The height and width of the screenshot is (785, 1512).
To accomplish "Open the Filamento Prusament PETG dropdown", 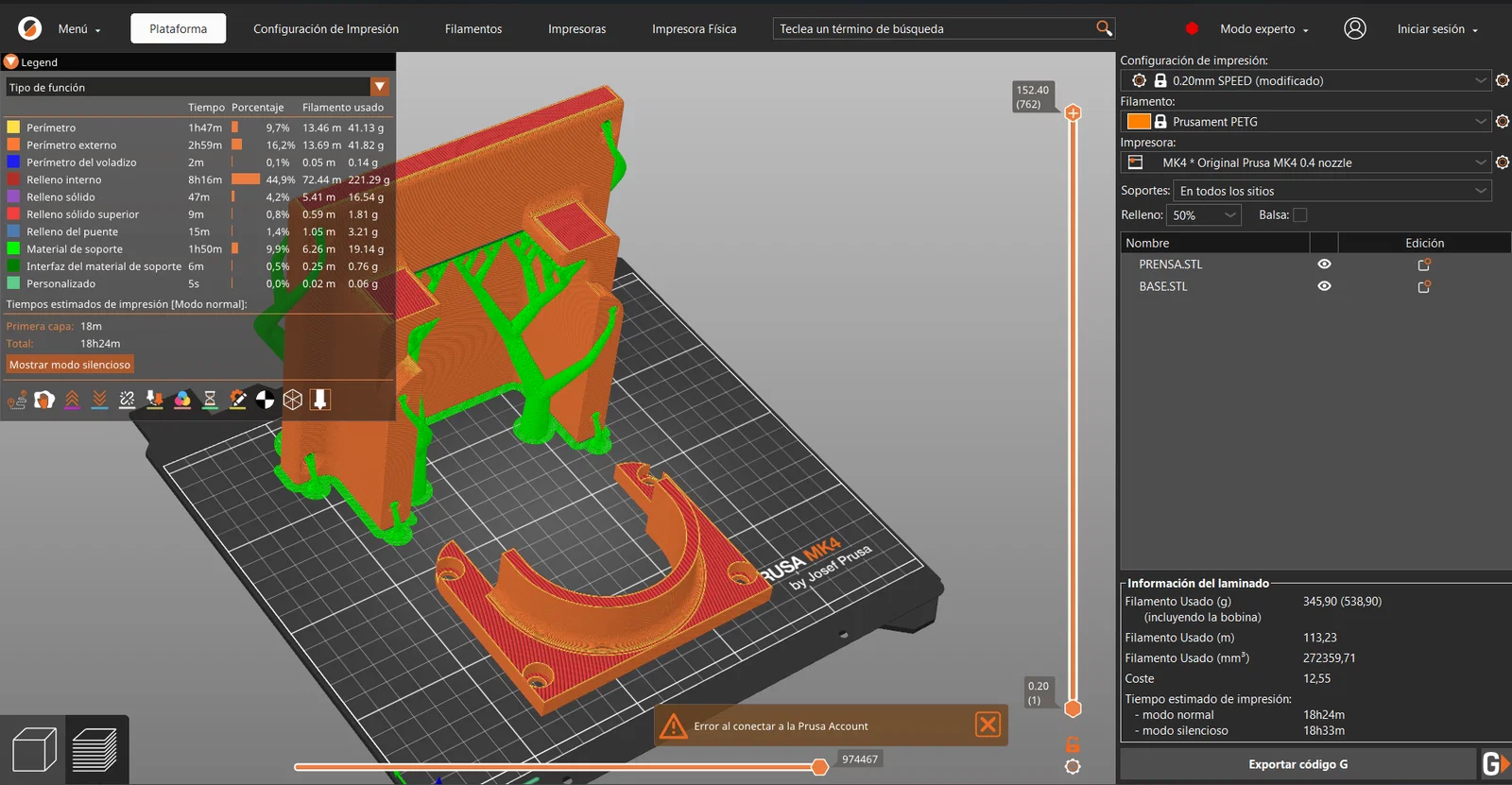I will click(x=1480, y=122).
